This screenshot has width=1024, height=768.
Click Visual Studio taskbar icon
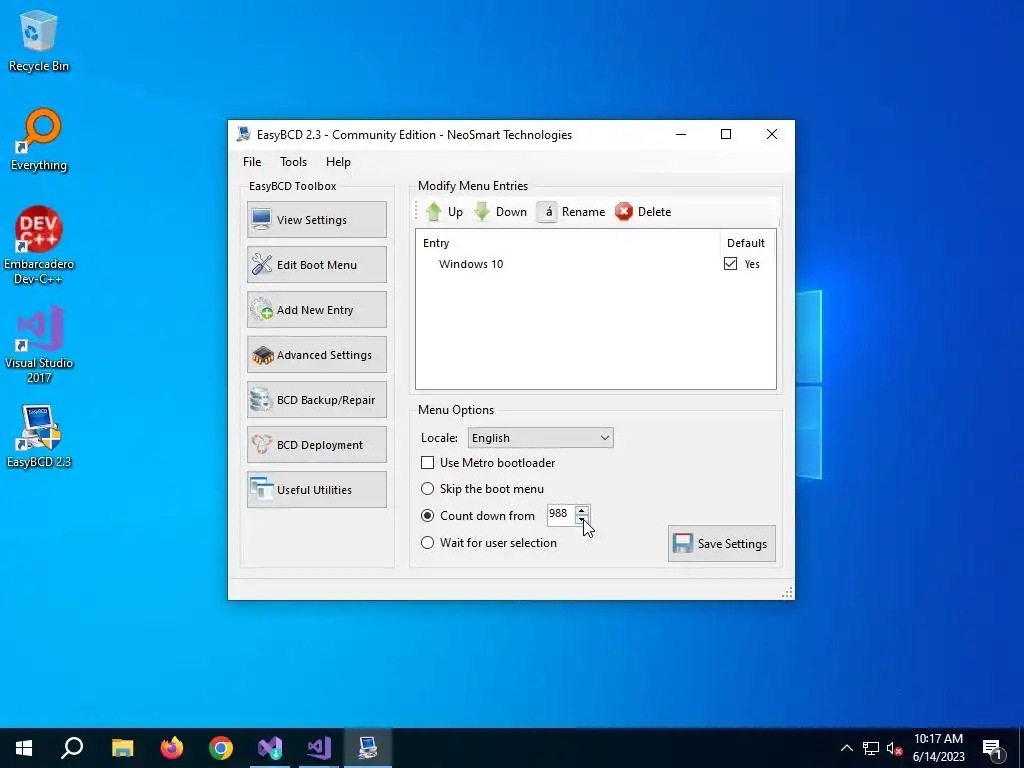319,748
